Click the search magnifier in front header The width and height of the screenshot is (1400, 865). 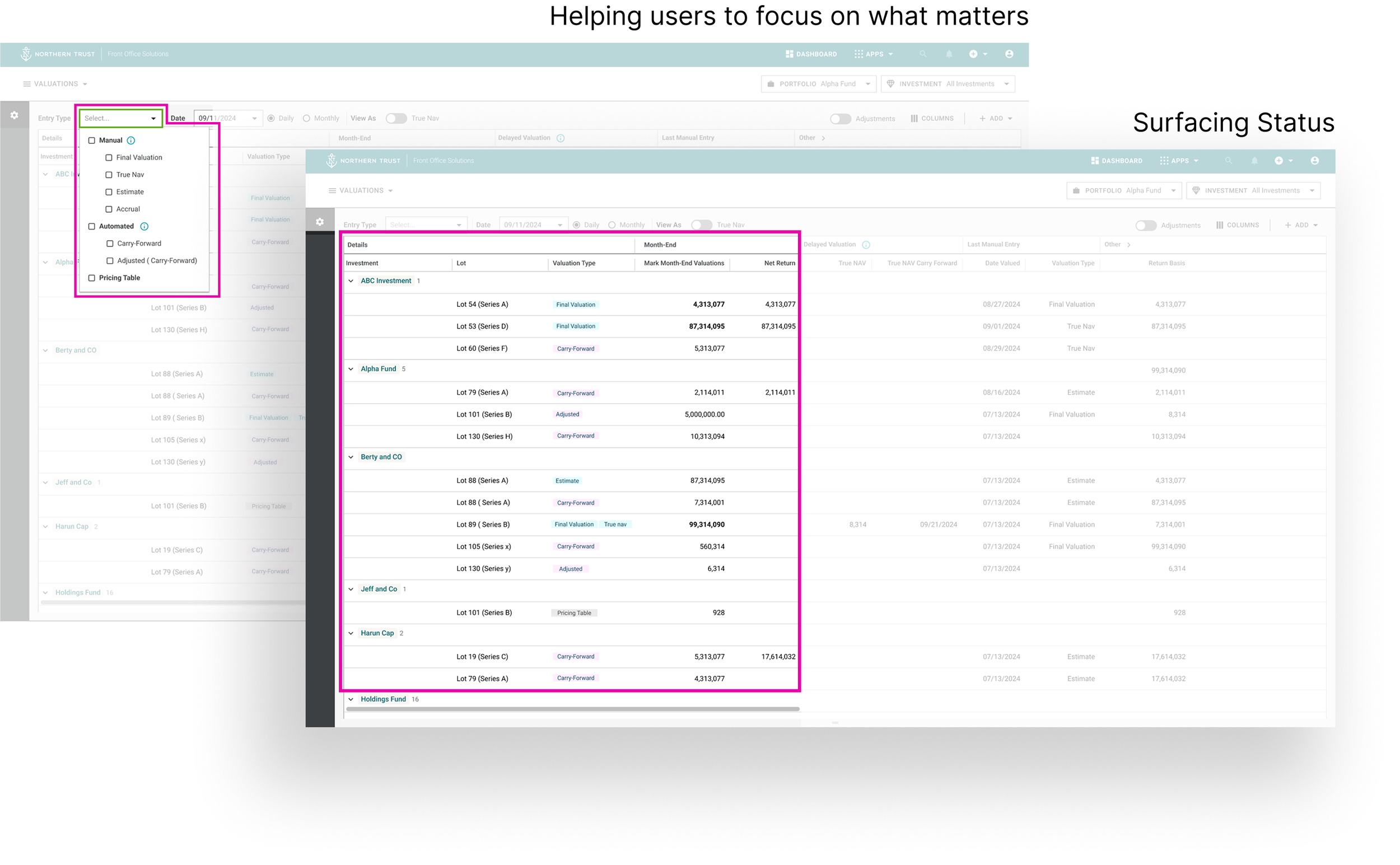(x=1229, y=161)
